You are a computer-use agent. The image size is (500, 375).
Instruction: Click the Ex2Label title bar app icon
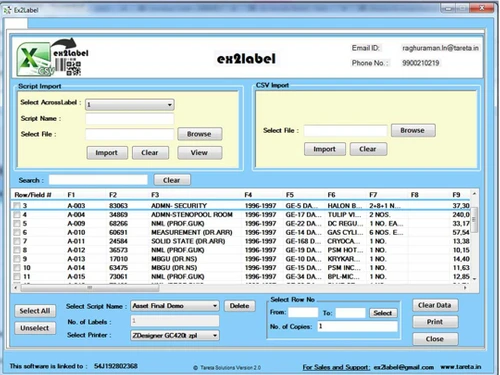tap(7, 10)
